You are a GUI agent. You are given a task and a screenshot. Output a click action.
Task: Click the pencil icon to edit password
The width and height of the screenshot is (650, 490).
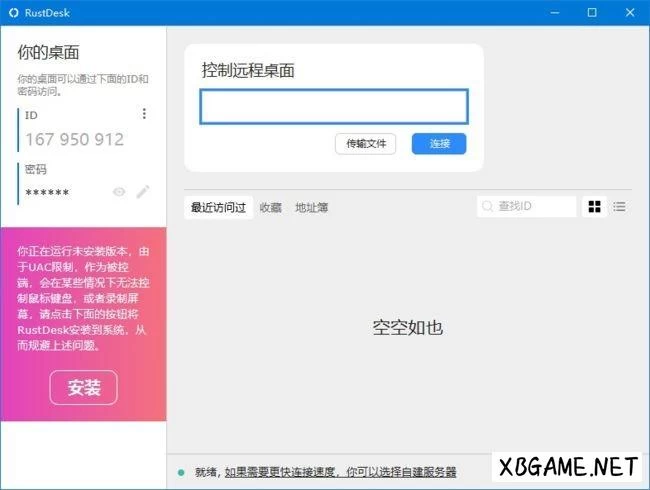click(143, 192)
